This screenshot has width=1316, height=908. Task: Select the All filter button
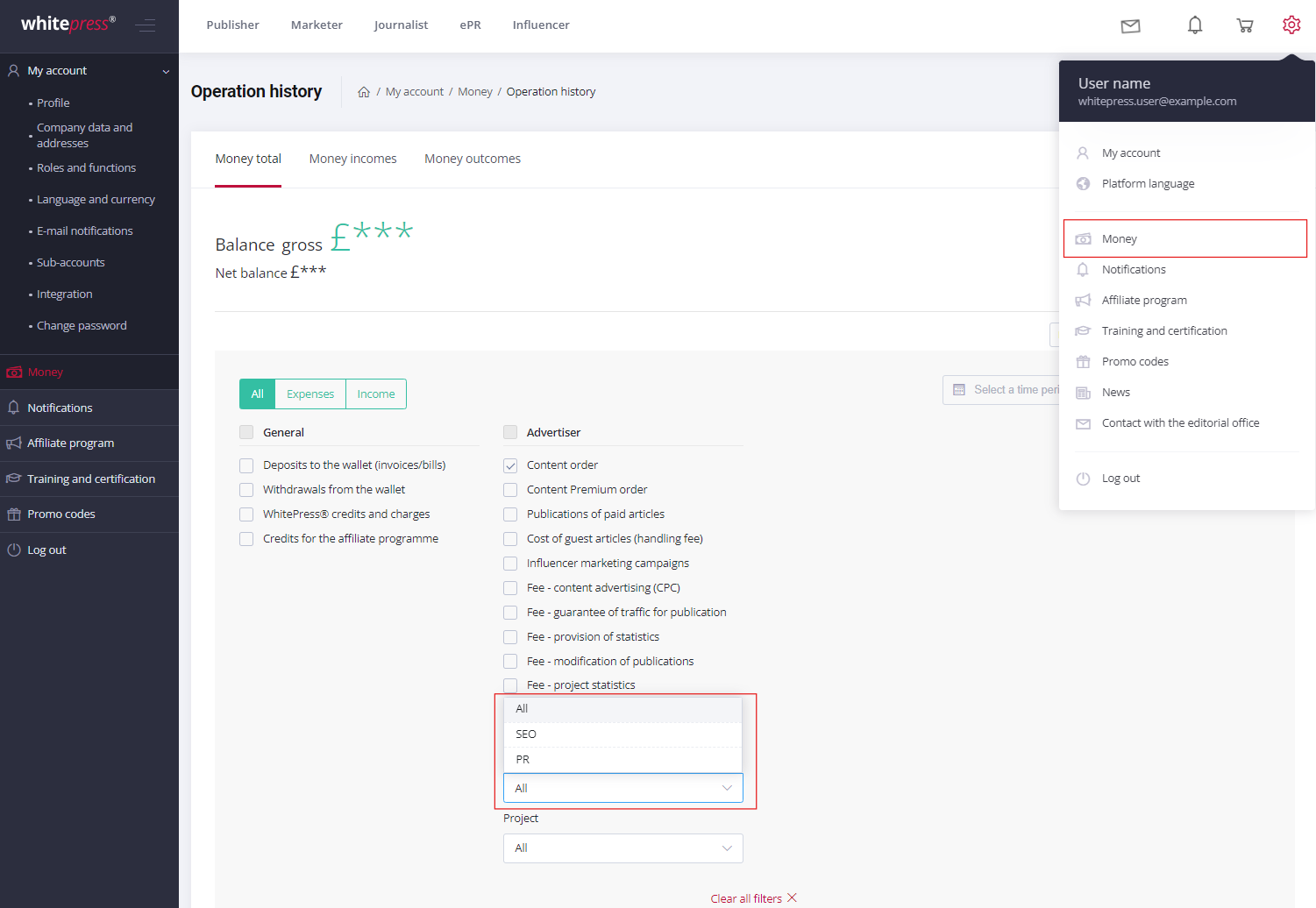tap(257, 394)
